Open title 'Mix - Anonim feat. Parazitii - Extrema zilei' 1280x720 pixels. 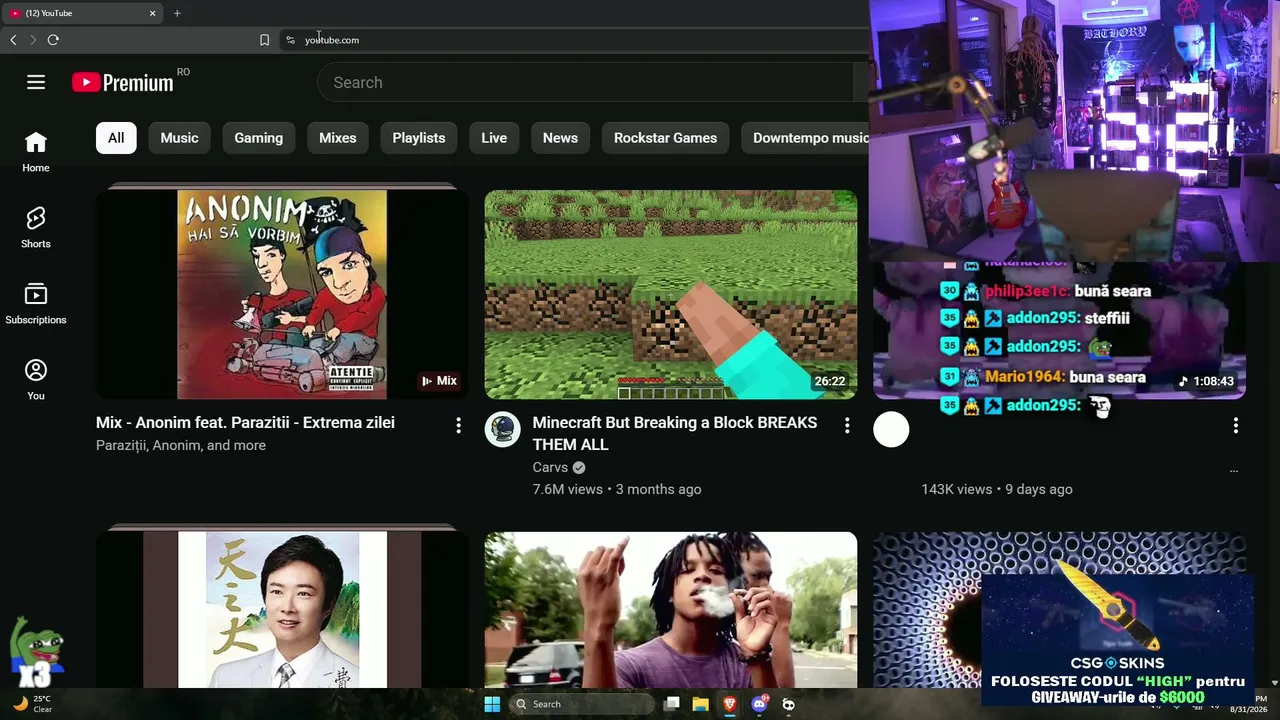(245, 423)
